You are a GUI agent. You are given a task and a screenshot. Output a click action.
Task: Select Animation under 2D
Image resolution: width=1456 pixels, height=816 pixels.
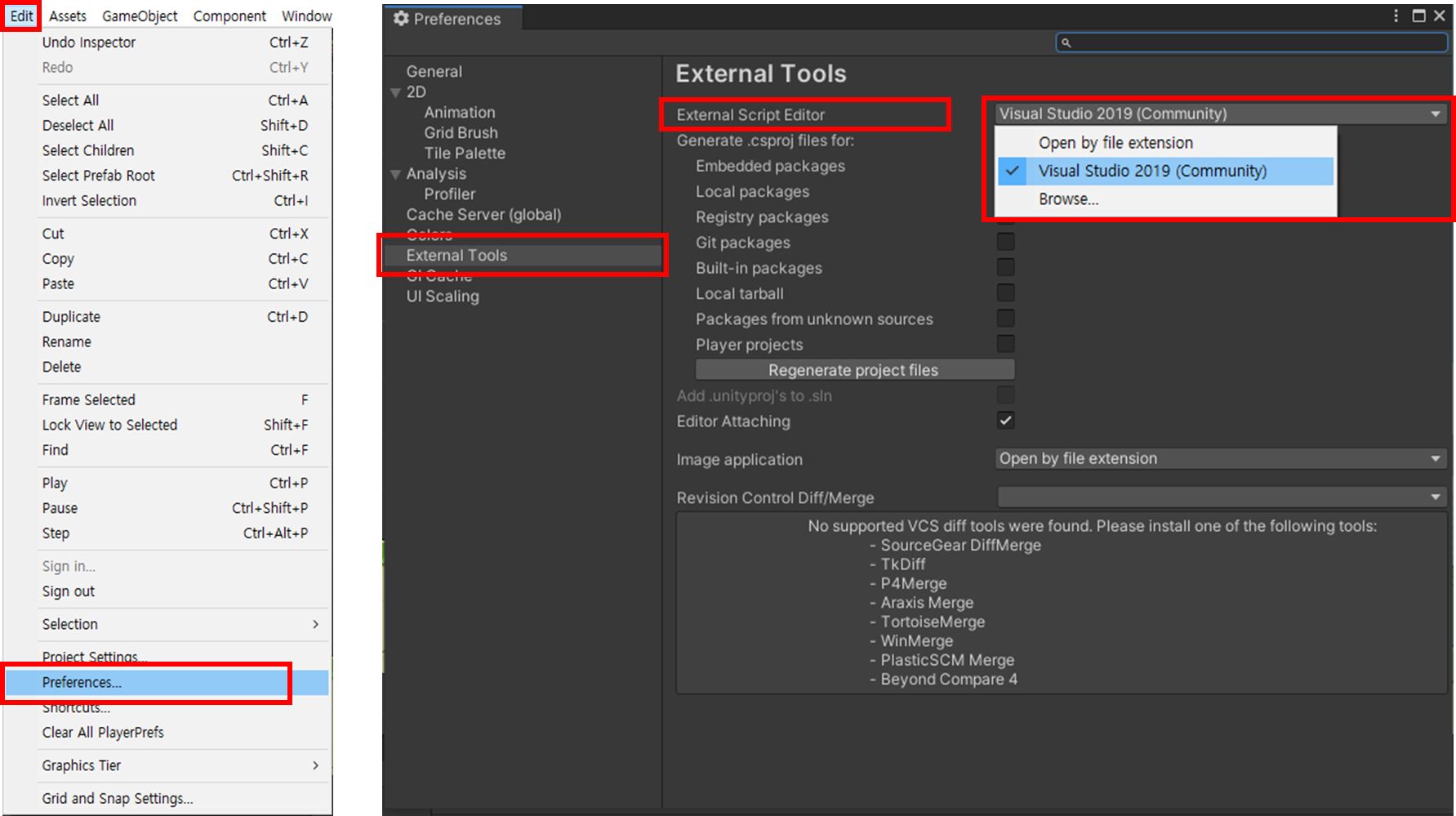tap(460, 113)
